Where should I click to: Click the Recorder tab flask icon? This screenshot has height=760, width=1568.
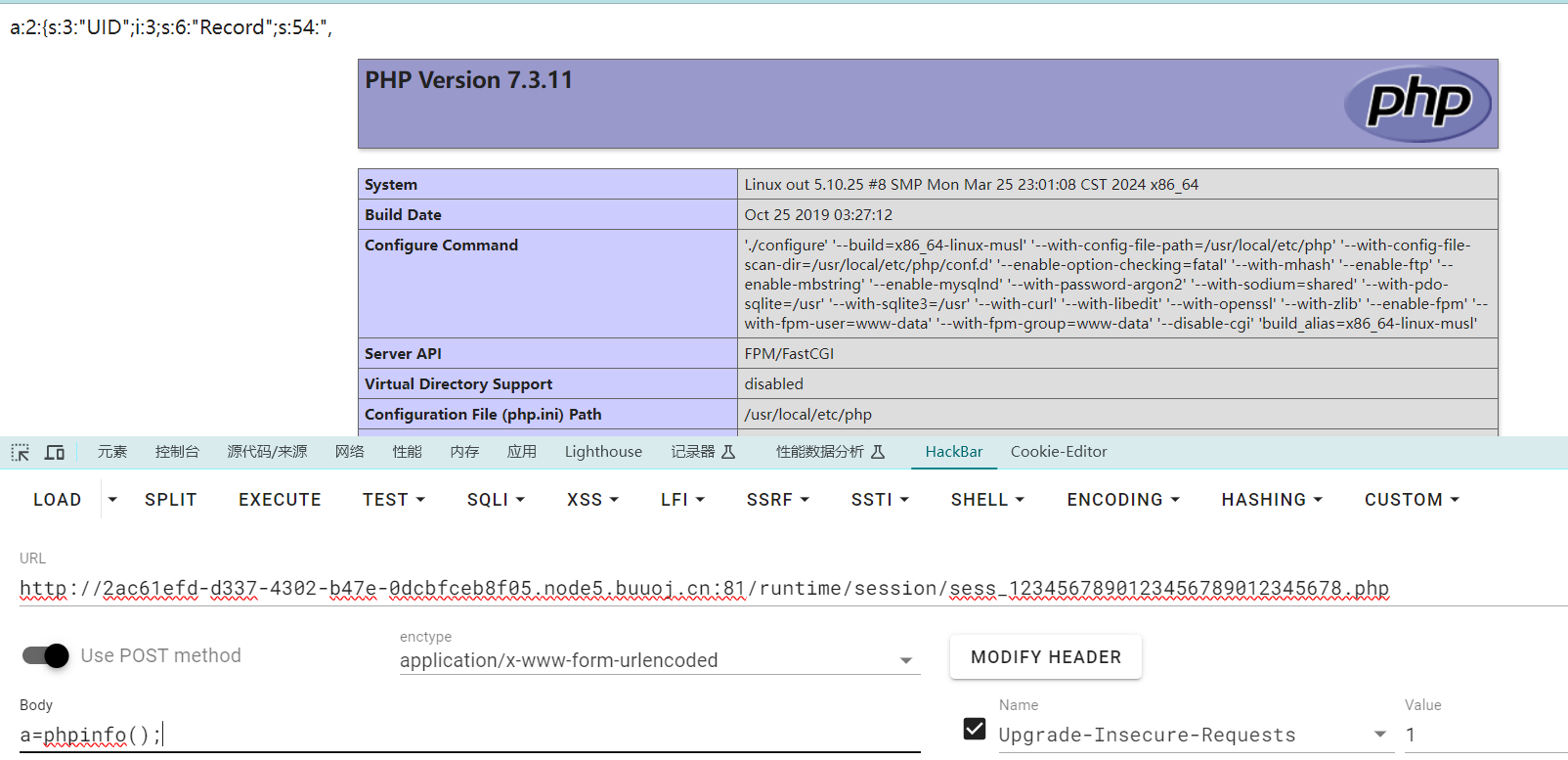point(728,452)
